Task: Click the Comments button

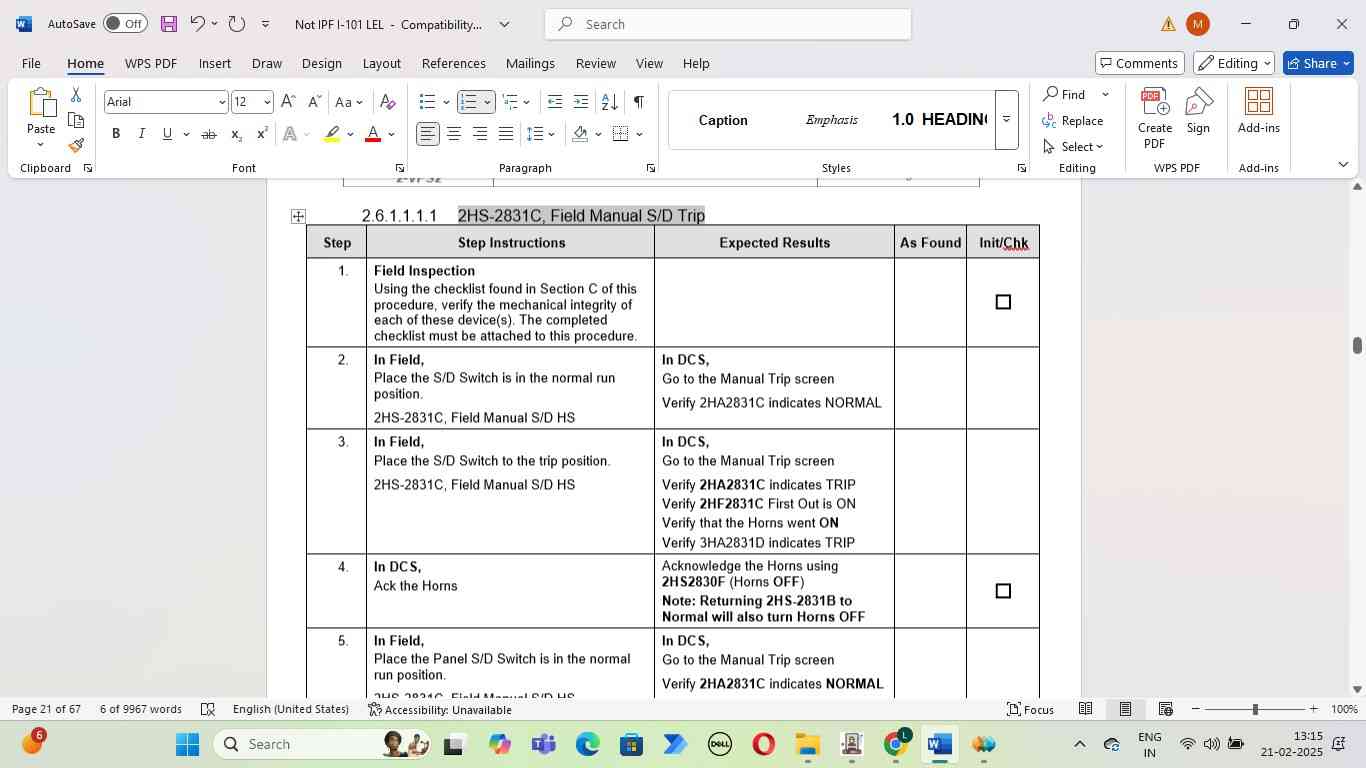Action: (1140, 63)
